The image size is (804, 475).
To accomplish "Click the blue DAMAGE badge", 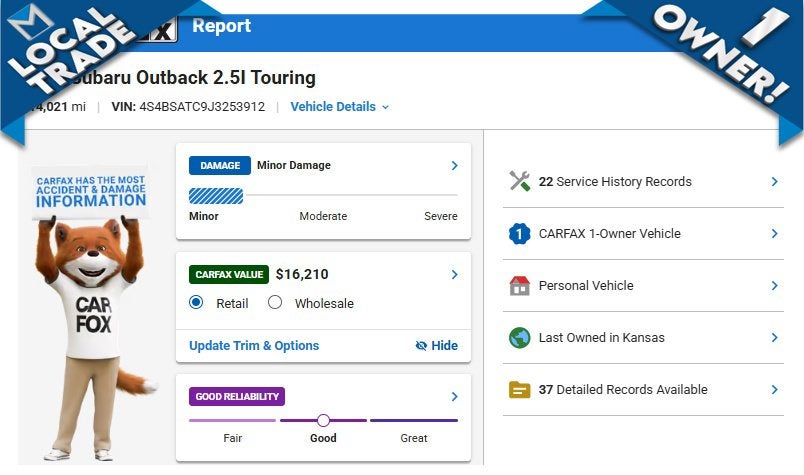I will [219, 165].
